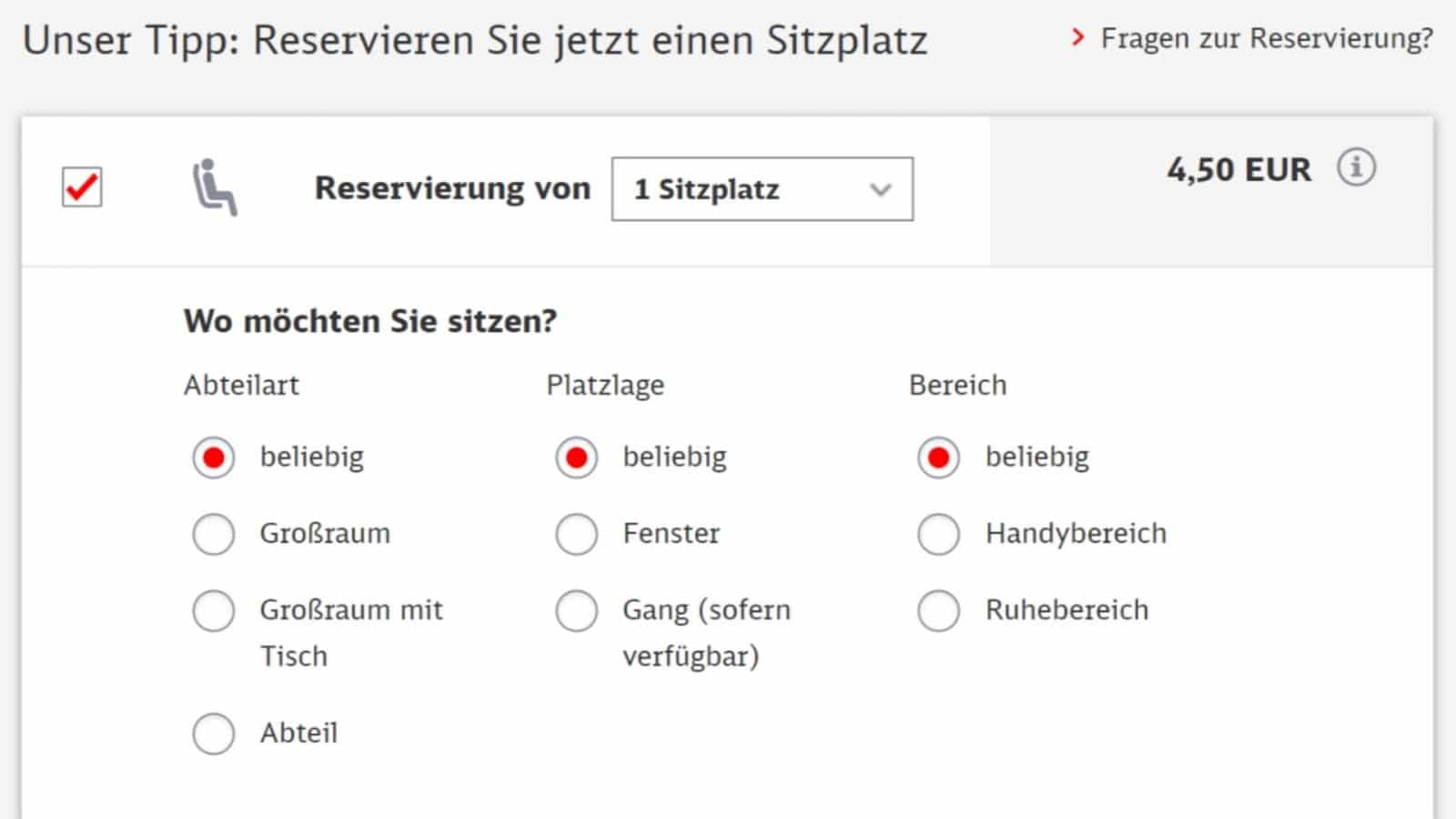Click the red arrow before Fragen zur Reservierung
The height and width of the screenshot is (819, 1456).
[1078, 38]
